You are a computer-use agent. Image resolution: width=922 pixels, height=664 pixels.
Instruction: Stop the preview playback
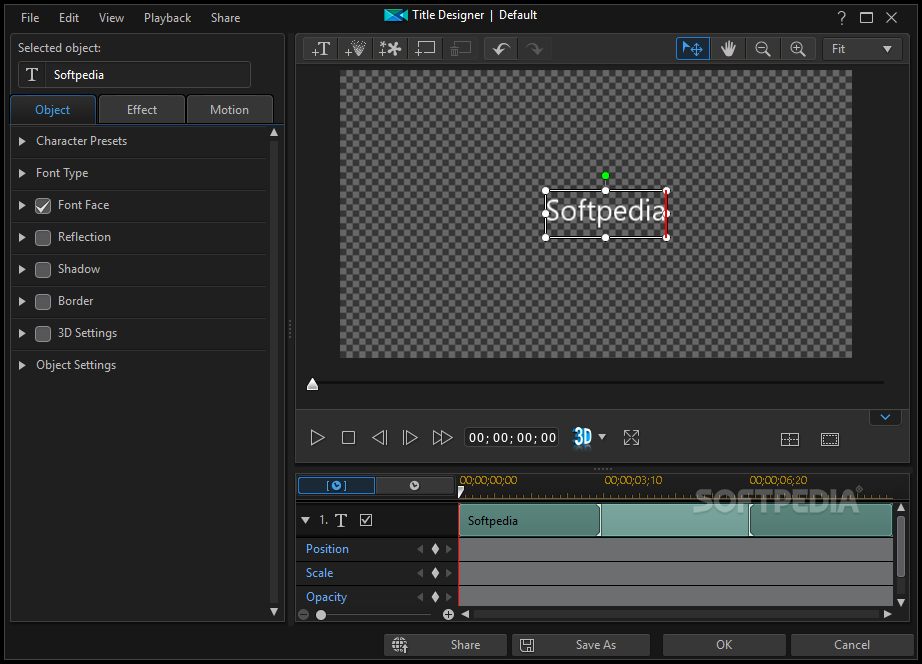[348, 438]
